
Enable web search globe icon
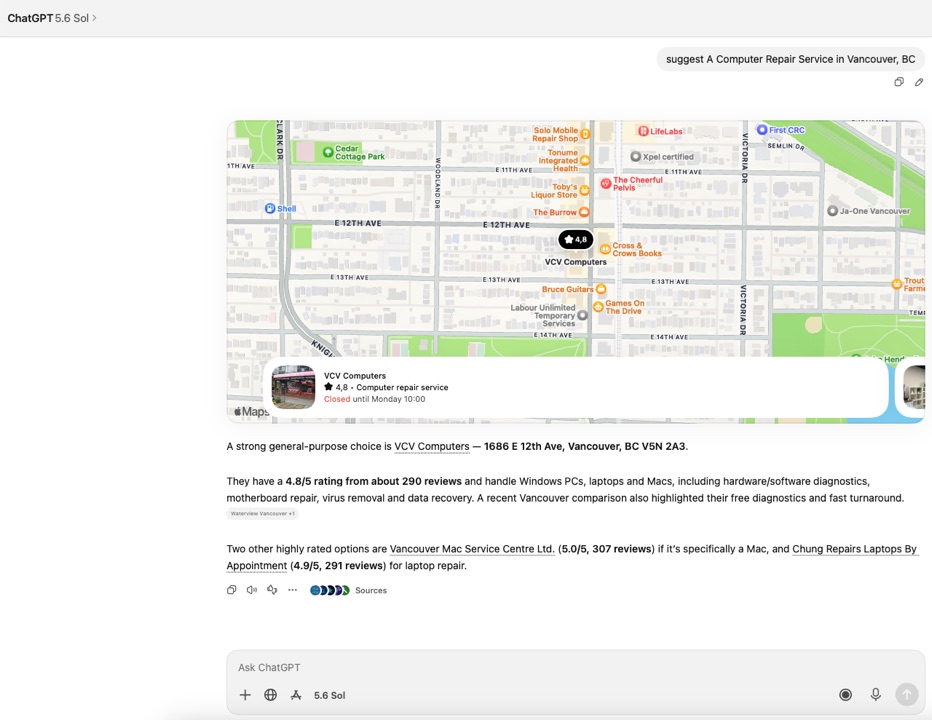[270, 695]
